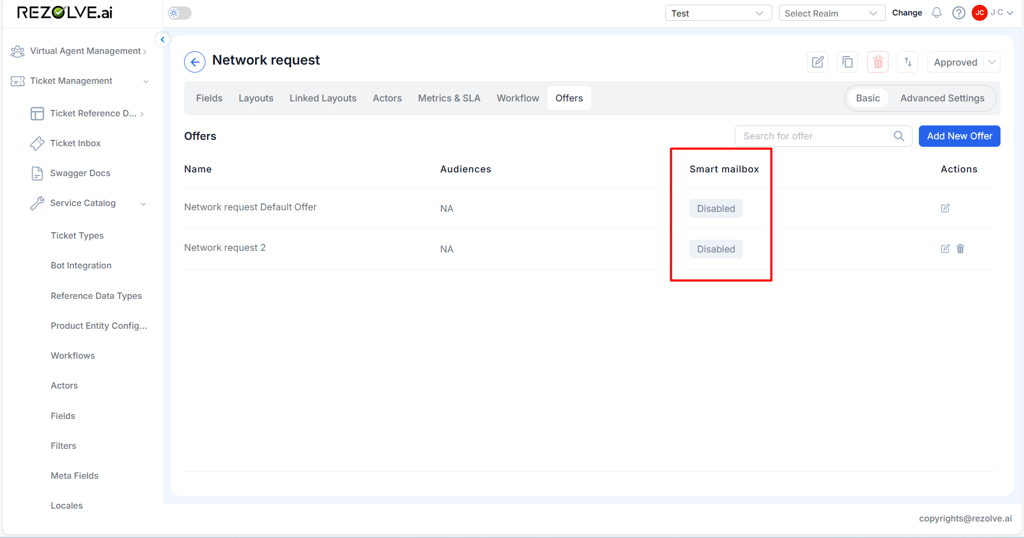This screenshot has width=1024, height=538.
Task: Open Meta Fields in sidebar
Action: coord(74,476)
